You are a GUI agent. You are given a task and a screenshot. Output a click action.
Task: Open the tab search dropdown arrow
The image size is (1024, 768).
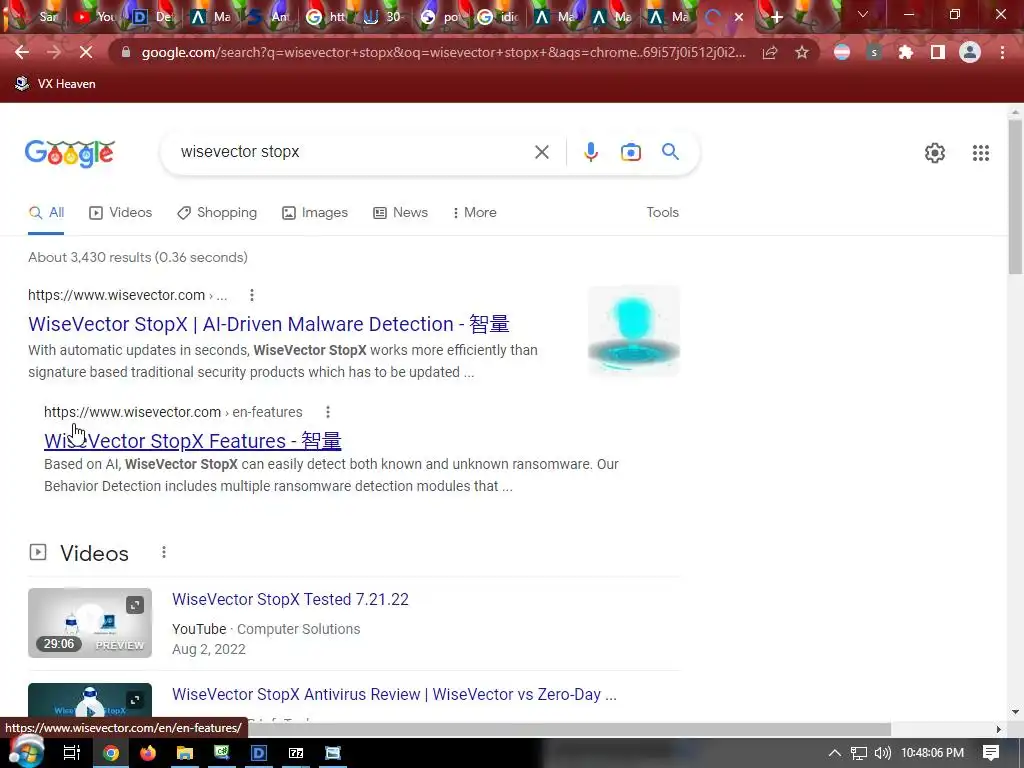[863, 14]
